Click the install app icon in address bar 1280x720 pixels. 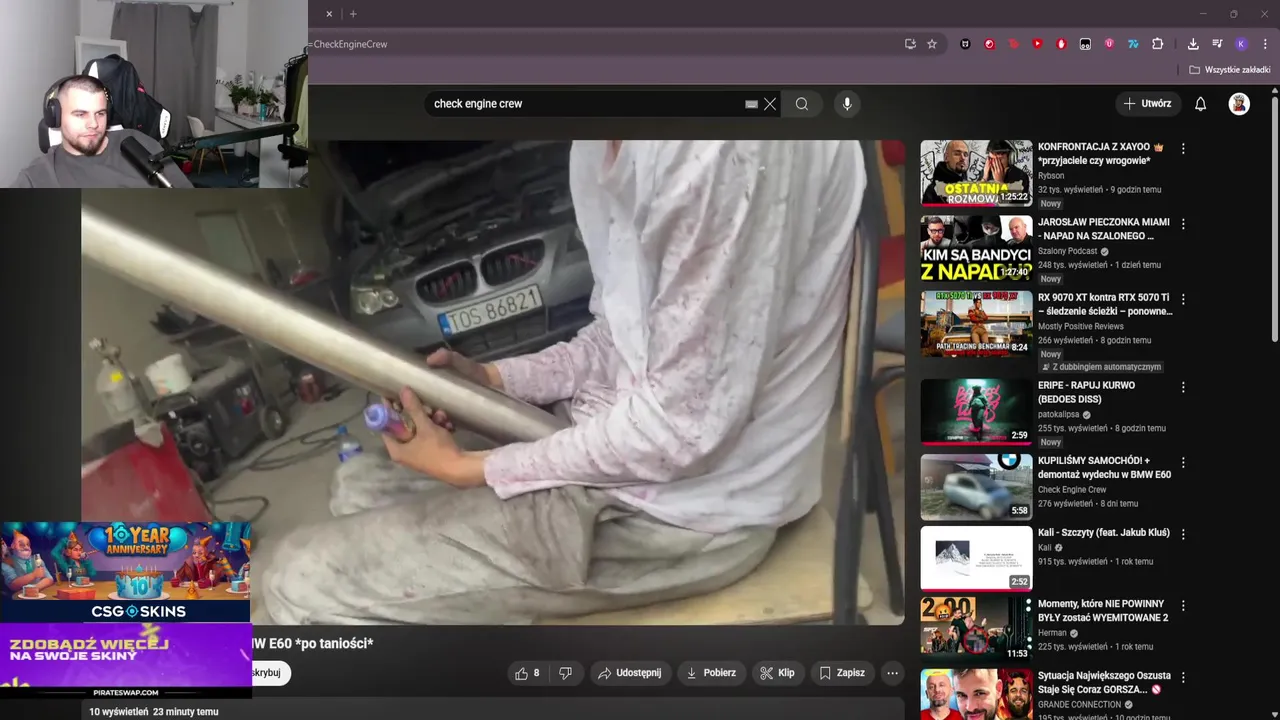coord(910,44)
